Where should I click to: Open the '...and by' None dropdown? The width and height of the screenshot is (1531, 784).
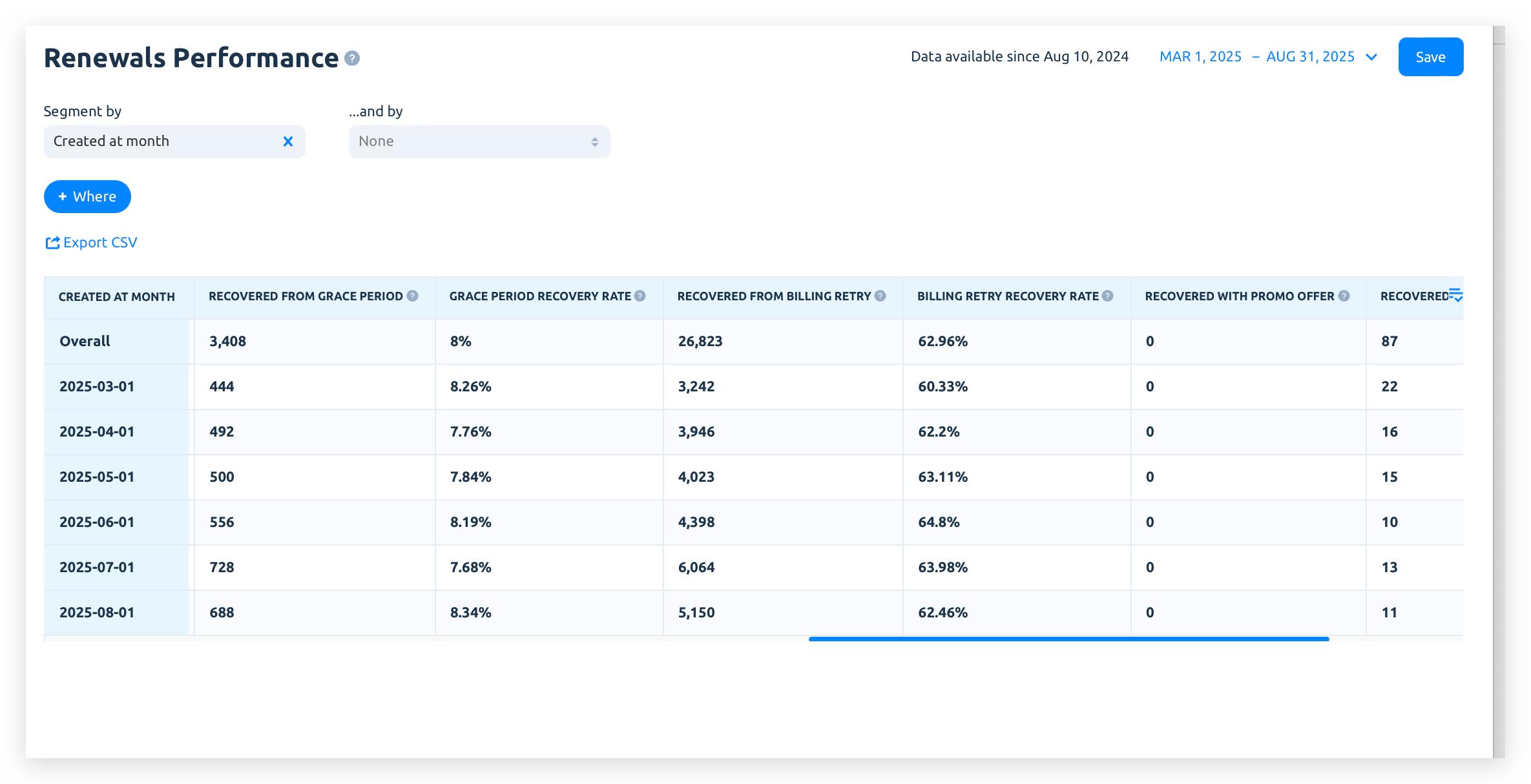coord(479,141)
